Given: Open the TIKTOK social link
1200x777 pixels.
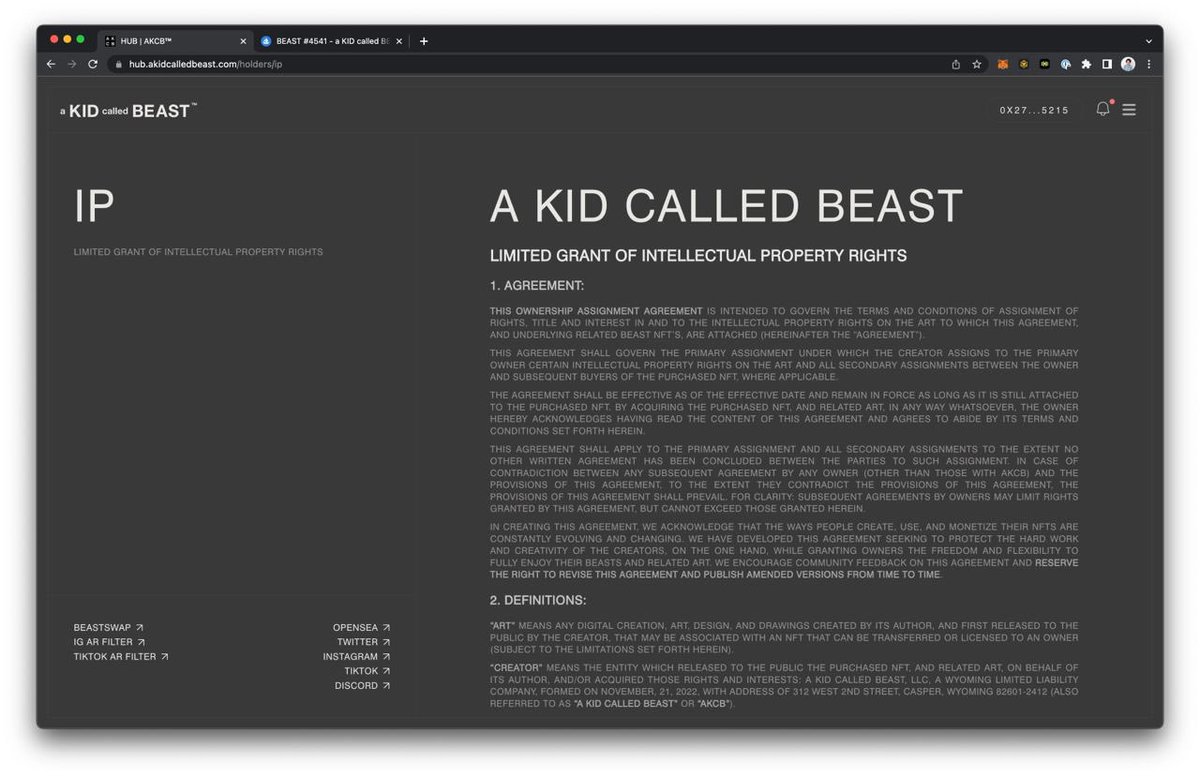Looking at the screenshot, I should 367,671.
